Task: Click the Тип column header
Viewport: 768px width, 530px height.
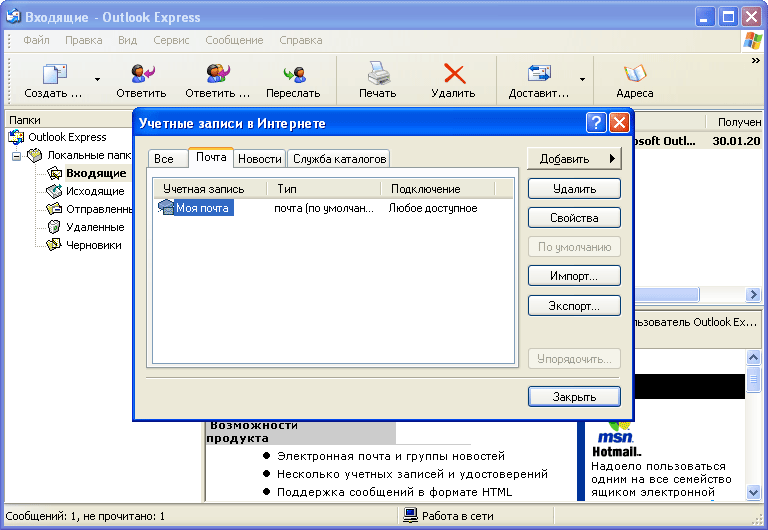Action: (x=324, y=189)
